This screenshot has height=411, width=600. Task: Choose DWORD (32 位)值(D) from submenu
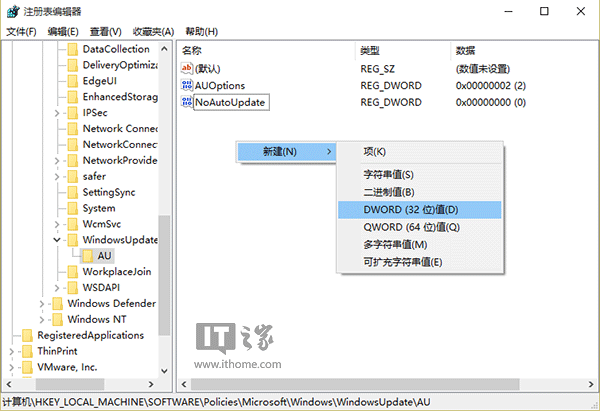(x=397, y=209)
